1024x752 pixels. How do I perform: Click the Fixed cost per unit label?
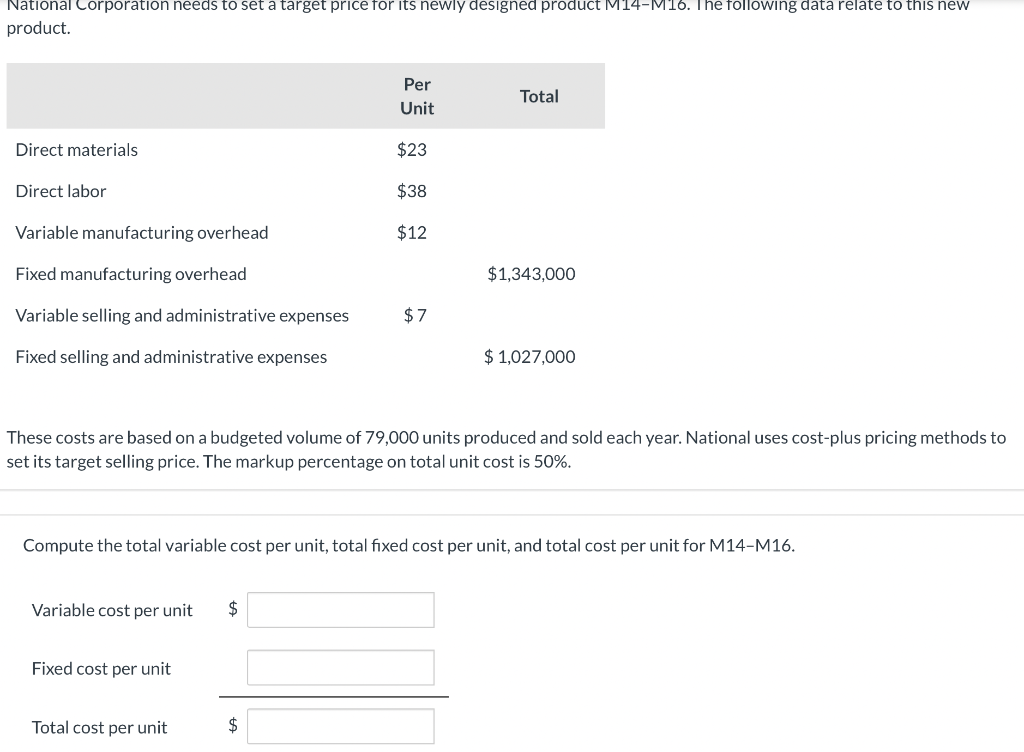point(101,668)
